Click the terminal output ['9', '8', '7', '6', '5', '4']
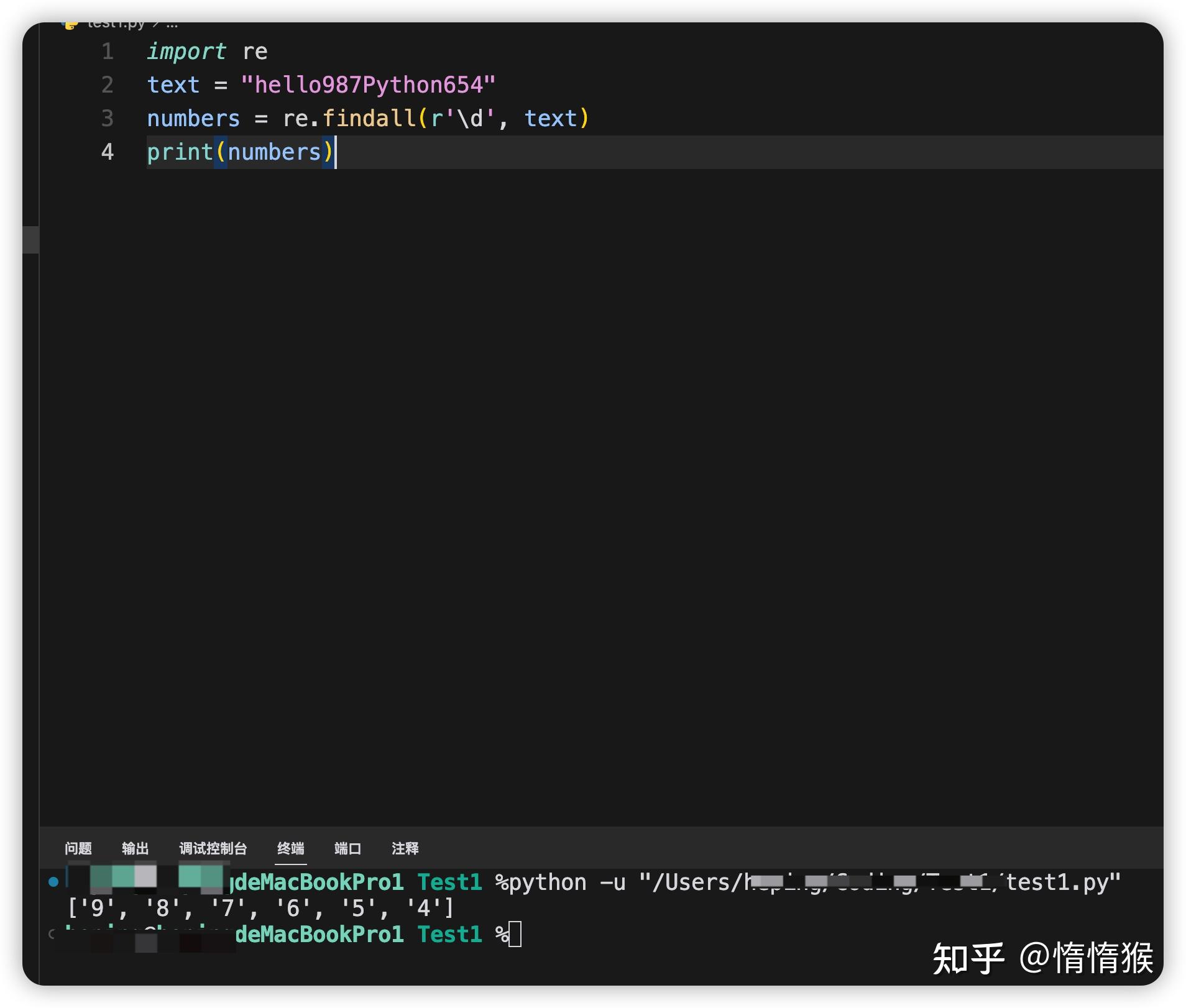 260,908
